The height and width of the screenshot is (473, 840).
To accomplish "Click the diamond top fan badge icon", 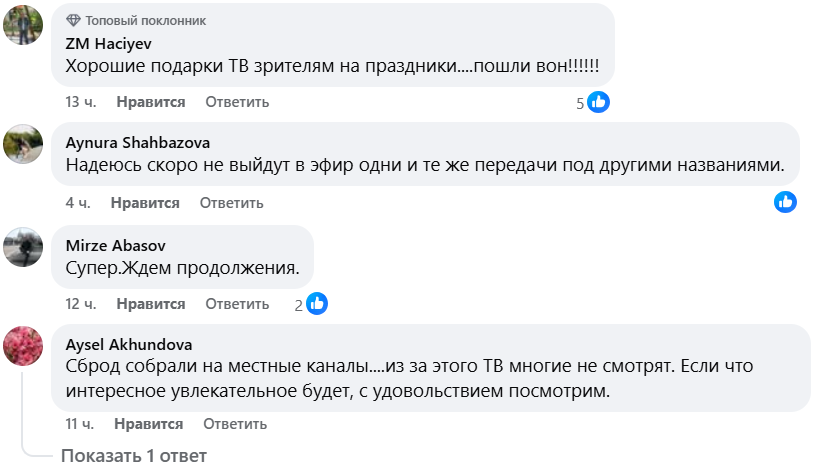I will point(73,21).
